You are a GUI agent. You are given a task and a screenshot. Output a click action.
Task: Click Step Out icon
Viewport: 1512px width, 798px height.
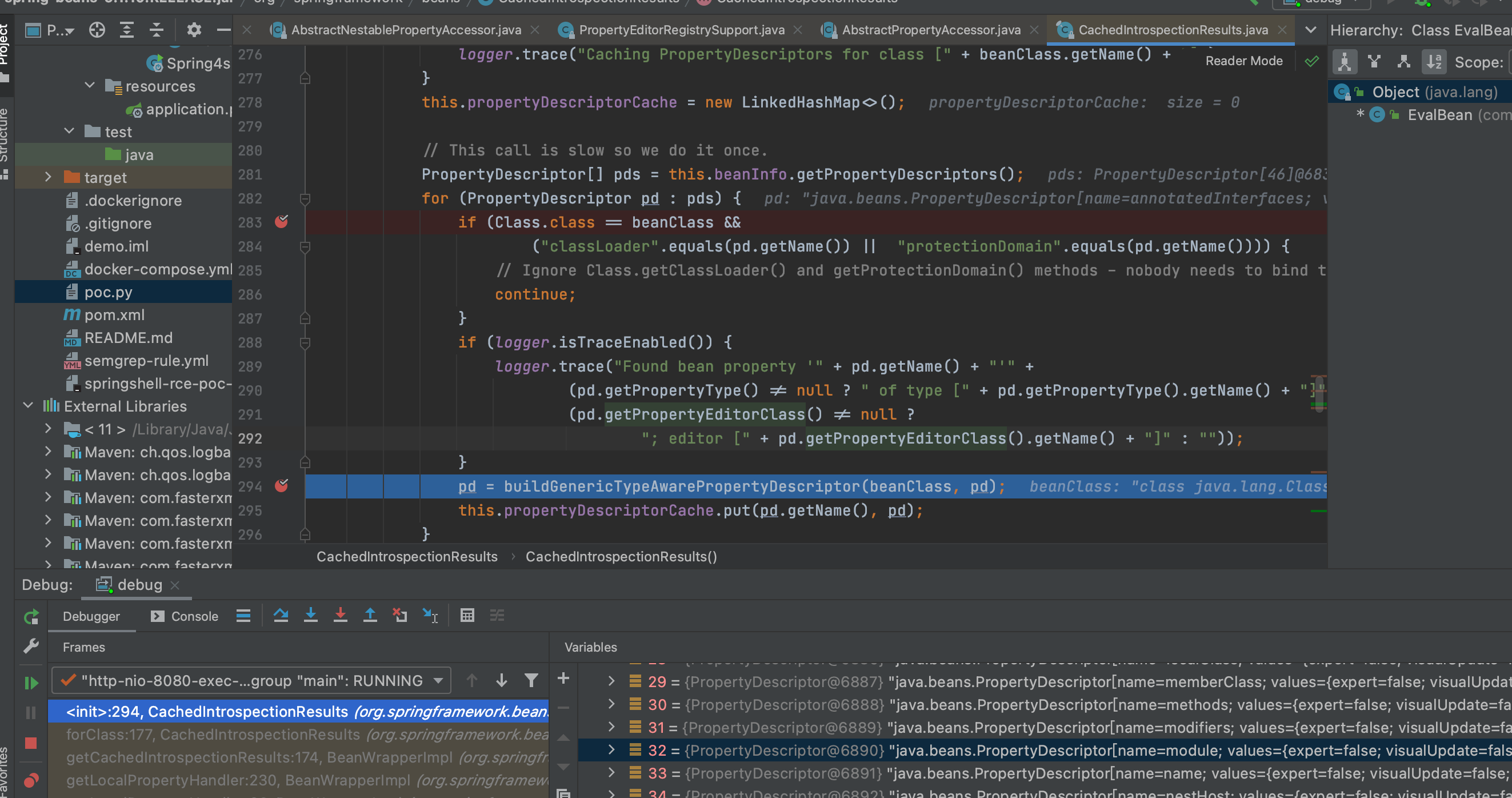pyautogui.click(x=370, y=616)
